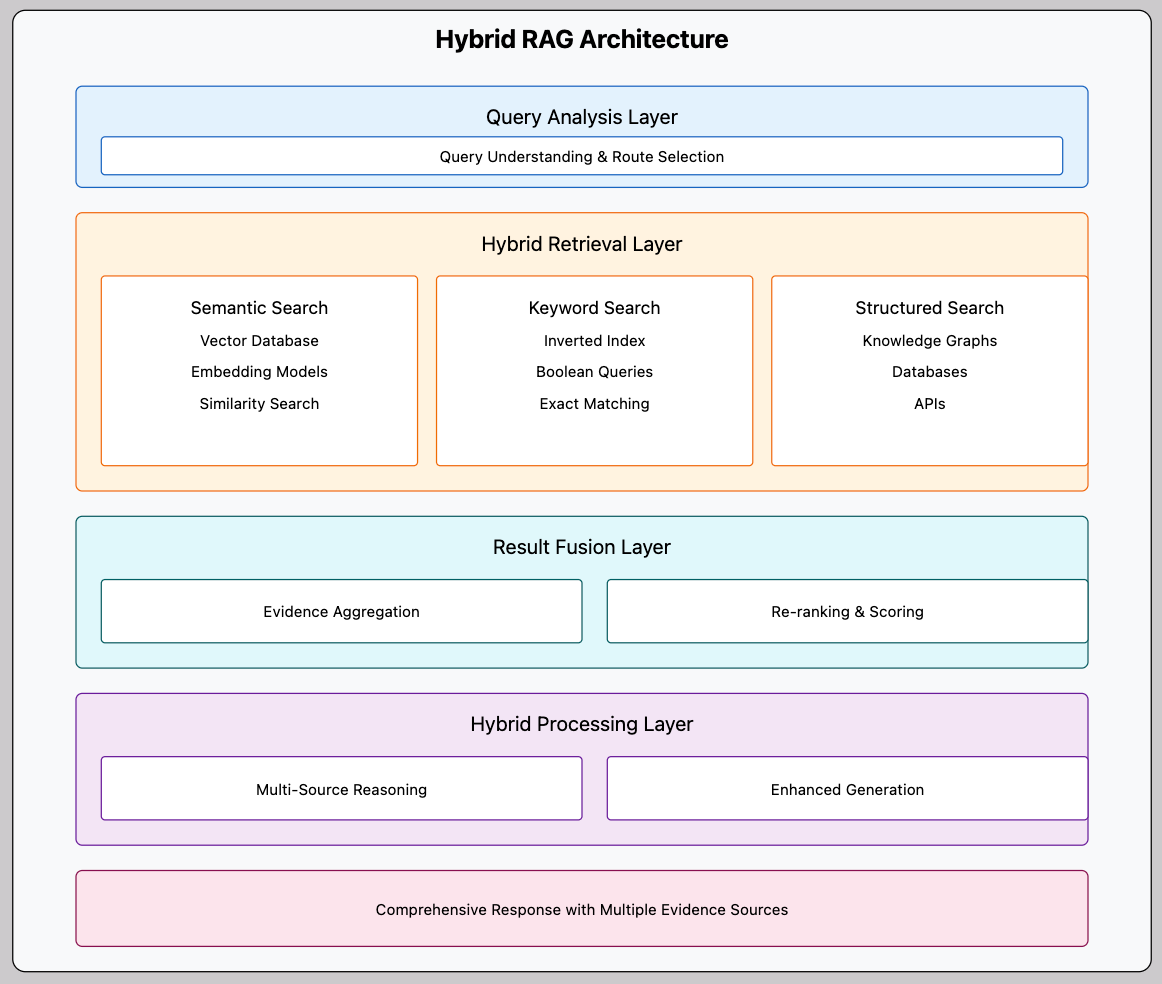This screenshot has width=1162, height=984.
Task: Click the Similarity Search item
Action: pos(259,404)
